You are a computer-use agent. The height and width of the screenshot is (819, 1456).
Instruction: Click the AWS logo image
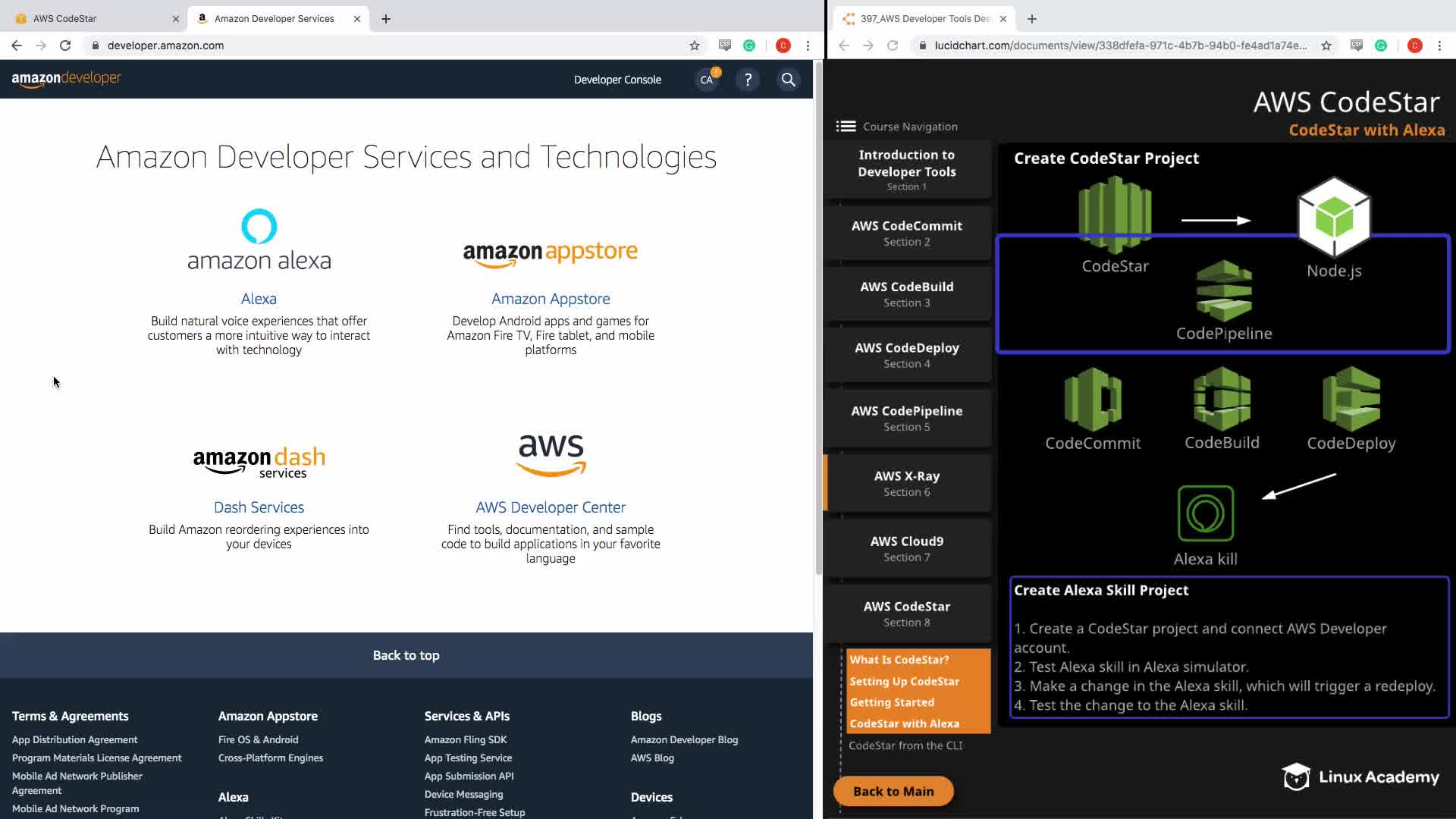coord(551,454)
